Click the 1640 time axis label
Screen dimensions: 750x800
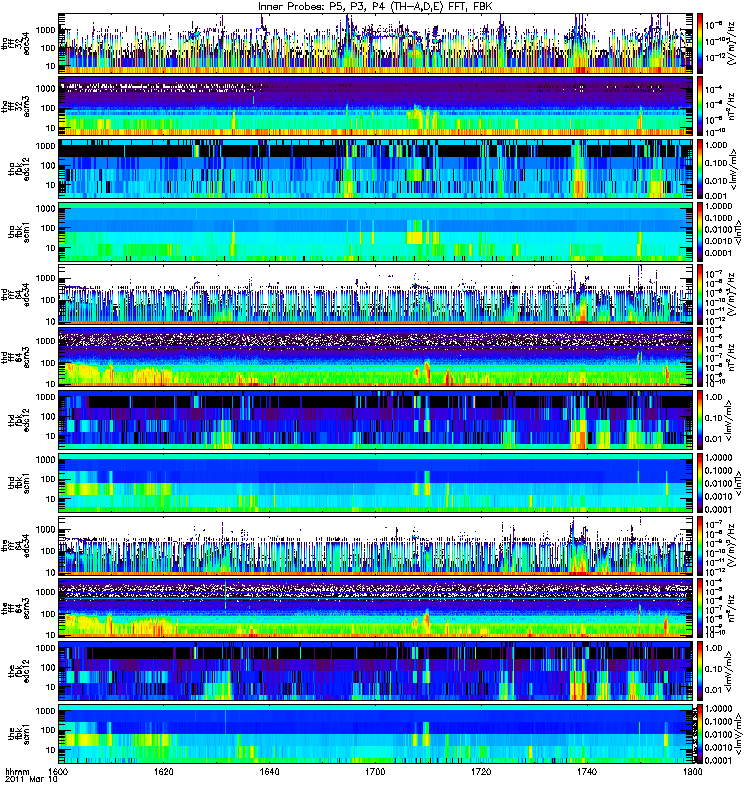269,771
